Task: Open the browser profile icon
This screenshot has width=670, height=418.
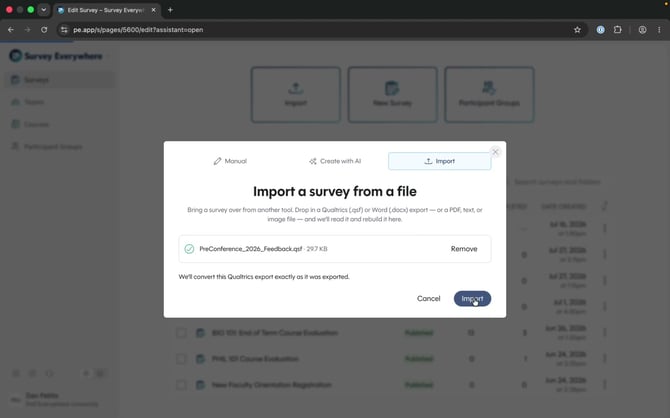Action: point(642,29)
